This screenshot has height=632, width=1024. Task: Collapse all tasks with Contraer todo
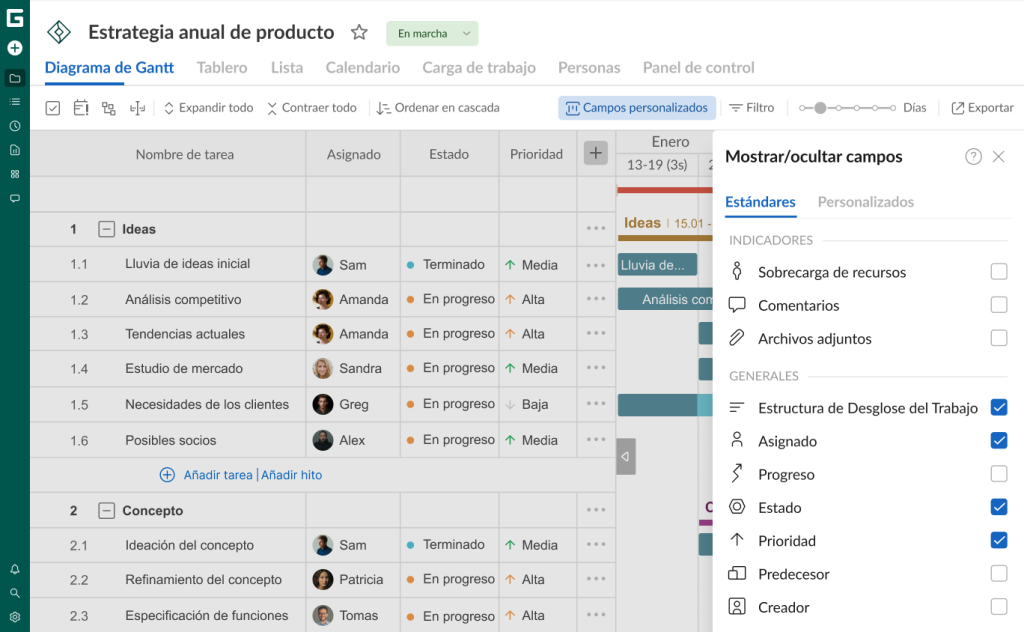312,108
